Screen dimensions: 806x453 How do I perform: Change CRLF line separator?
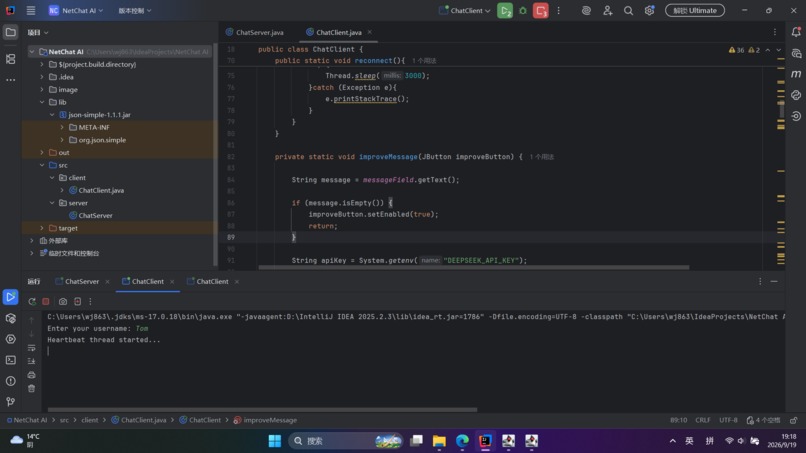pos(703,420)
